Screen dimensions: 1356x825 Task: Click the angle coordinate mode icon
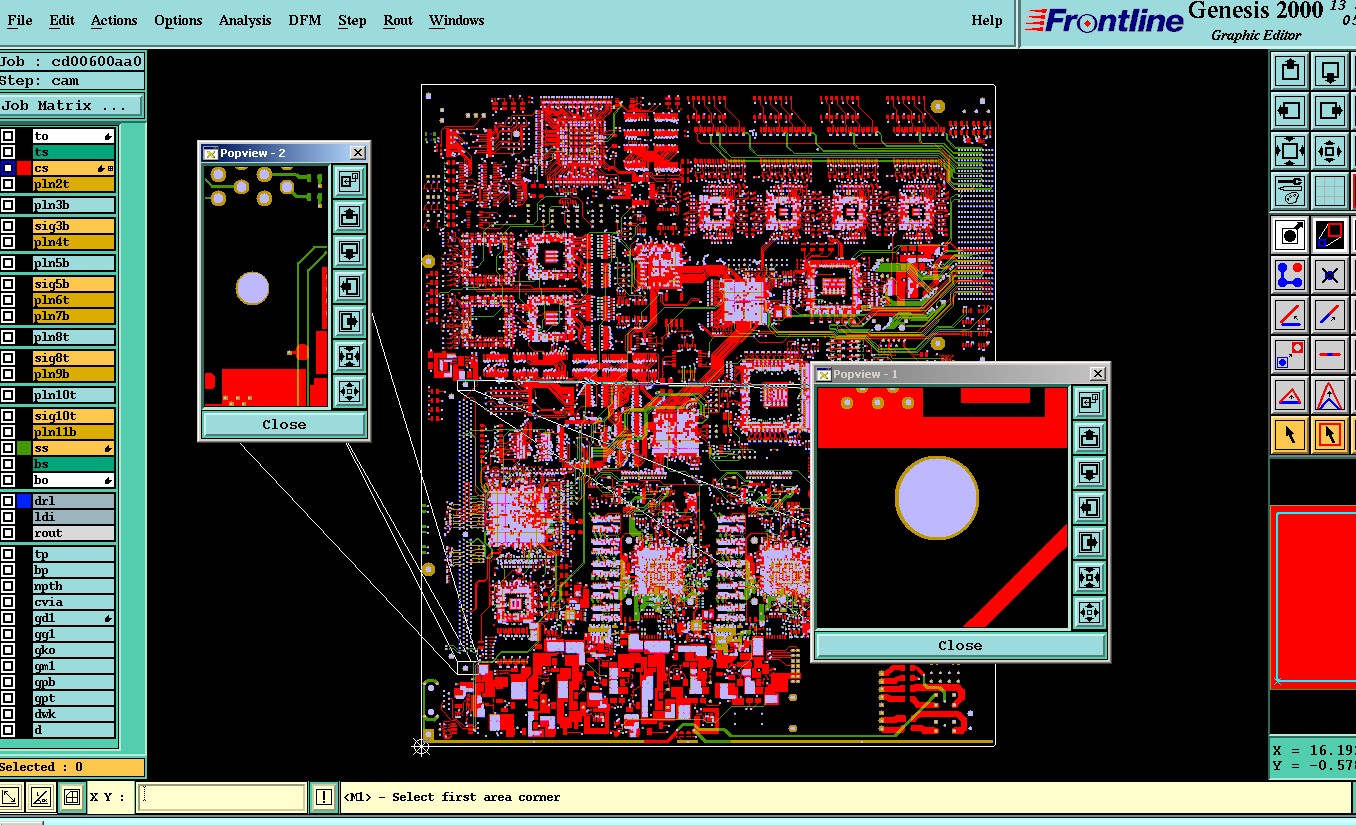point(40,797)
